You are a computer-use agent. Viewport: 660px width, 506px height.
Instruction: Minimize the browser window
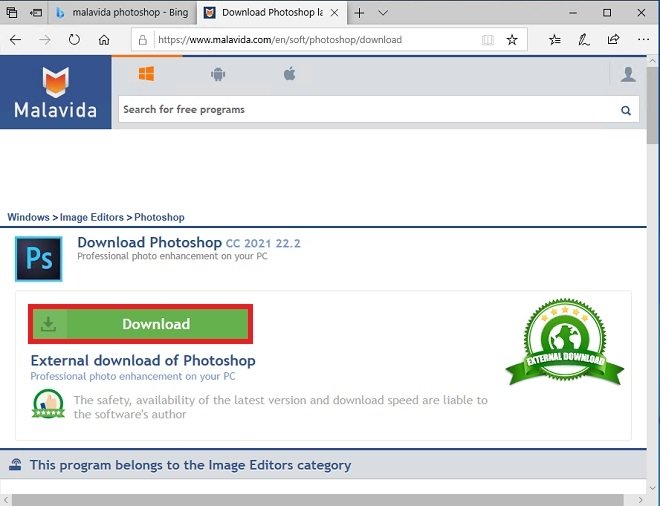tap(573, 13)
